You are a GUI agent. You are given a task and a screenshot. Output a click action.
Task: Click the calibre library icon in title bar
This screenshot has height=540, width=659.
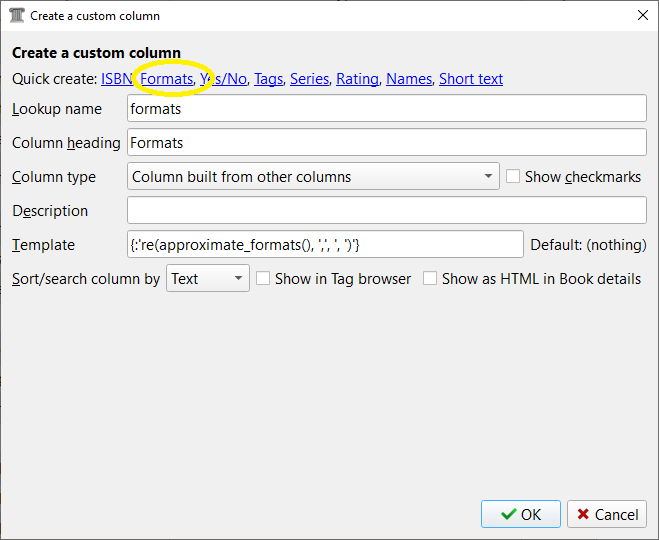click(16, 16)
